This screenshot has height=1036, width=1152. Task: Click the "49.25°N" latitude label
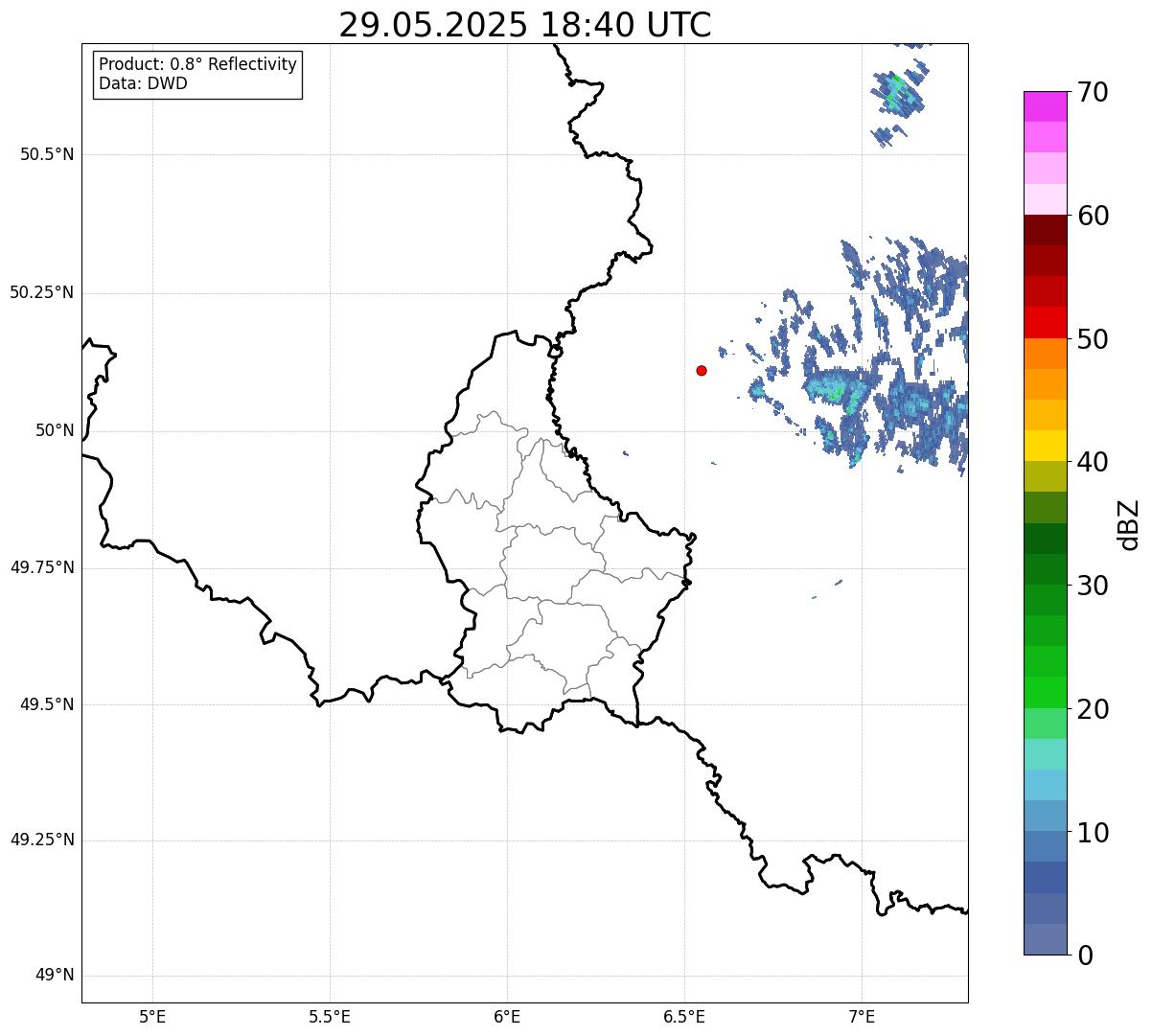(41, 840)
